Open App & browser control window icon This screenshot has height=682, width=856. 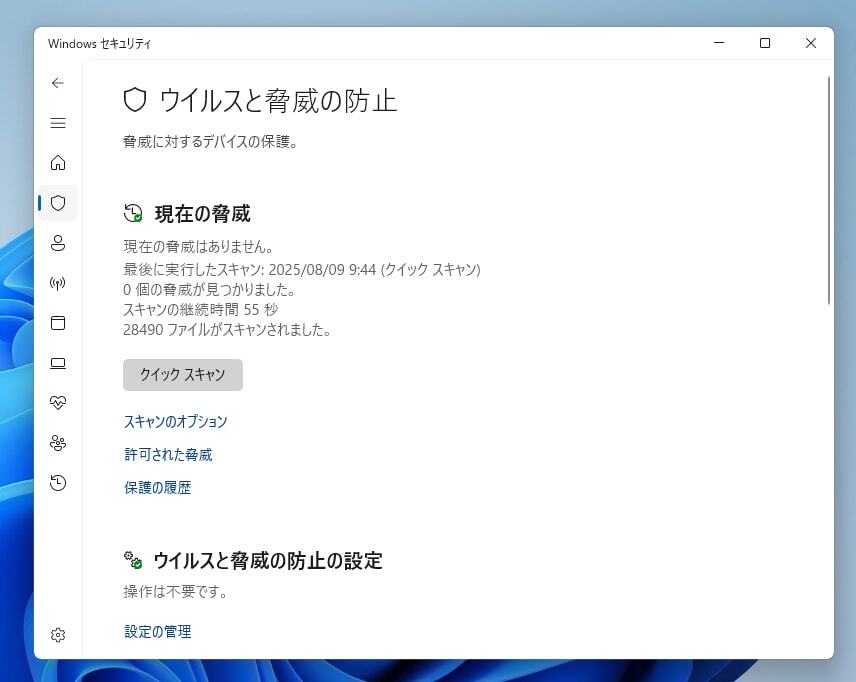pyautogui.click(x=58, y=323)
